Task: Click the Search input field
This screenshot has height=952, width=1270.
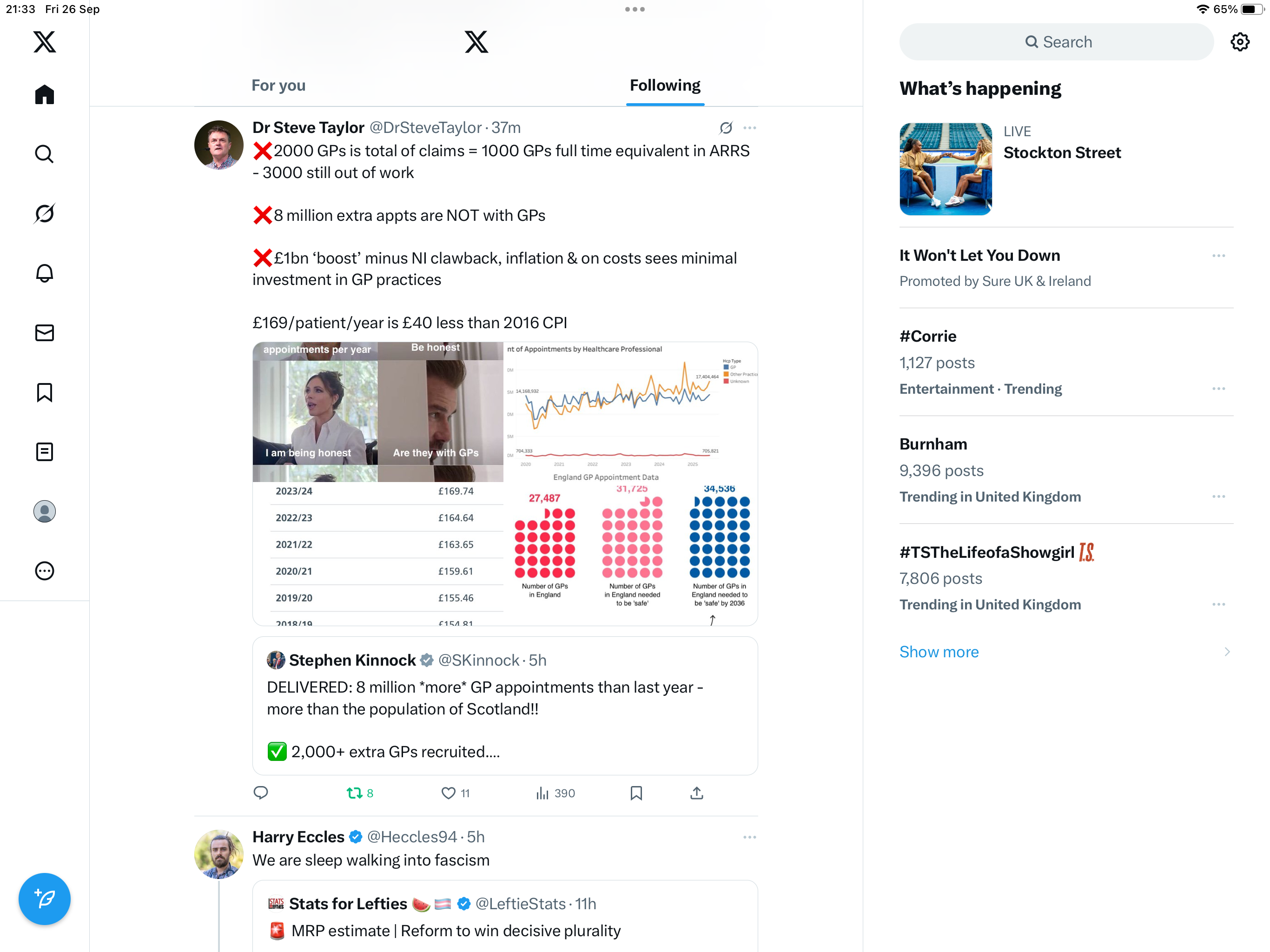Action: point(1057,42)
